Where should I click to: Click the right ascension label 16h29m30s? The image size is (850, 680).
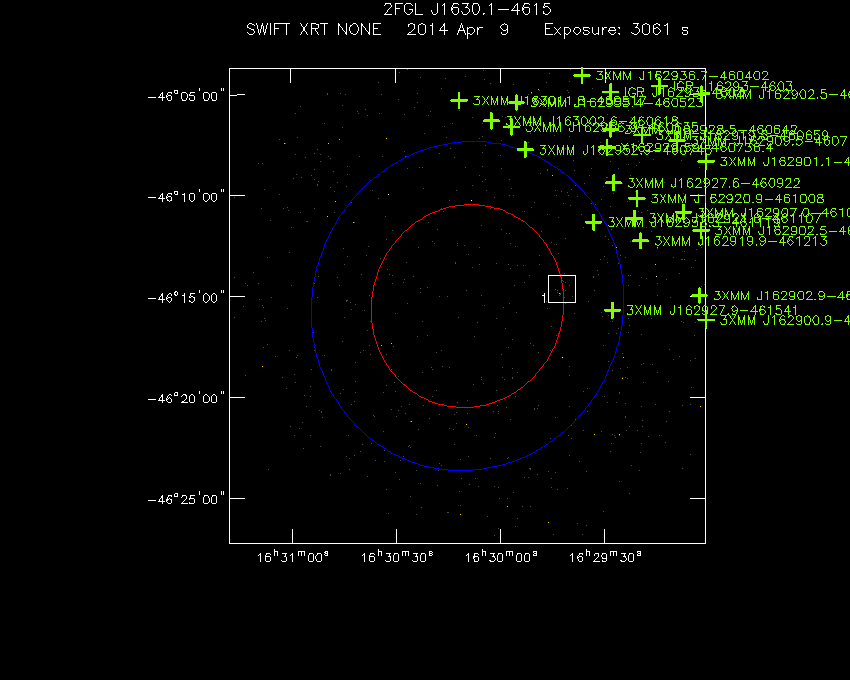(605, 556)
